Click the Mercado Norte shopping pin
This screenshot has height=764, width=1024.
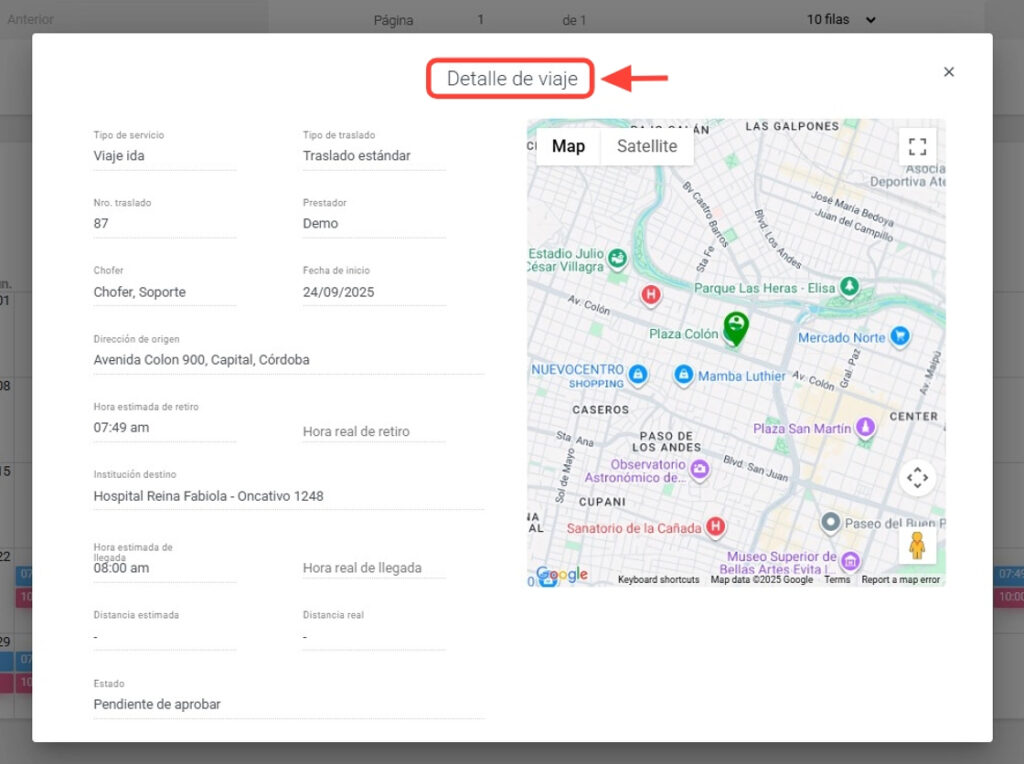tap(900, 337)
